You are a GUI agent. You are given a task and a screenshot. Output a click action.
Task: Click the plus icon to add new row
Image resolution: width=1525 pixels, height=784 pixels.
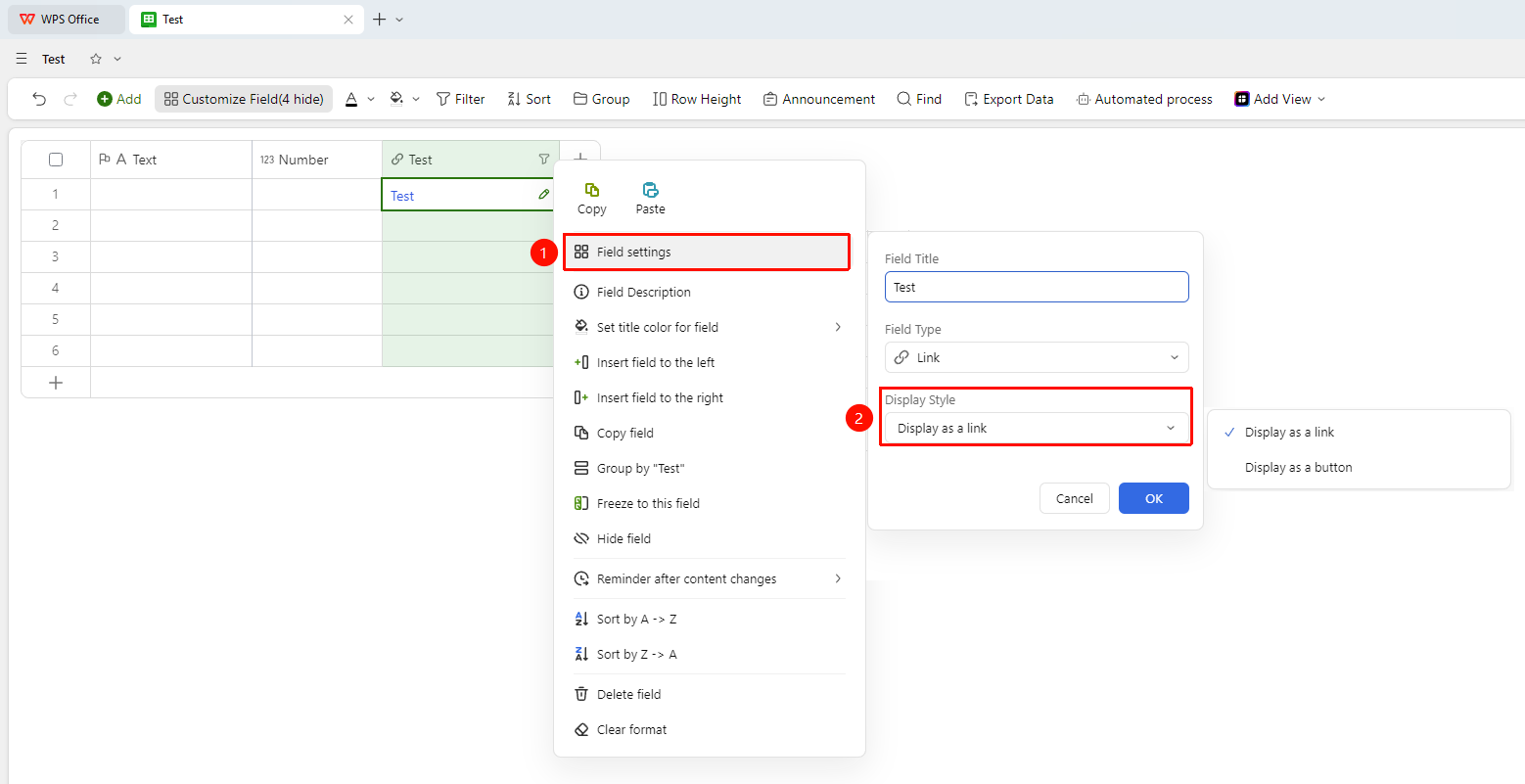point(56,383)
